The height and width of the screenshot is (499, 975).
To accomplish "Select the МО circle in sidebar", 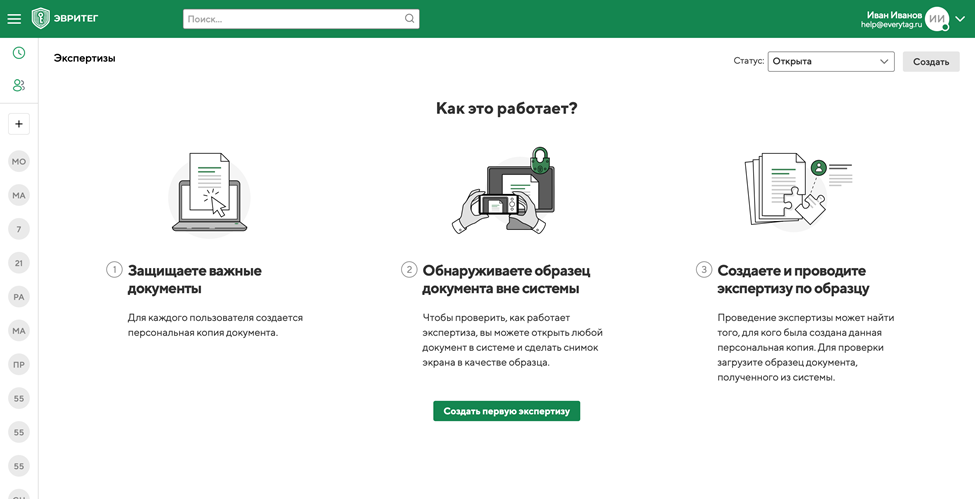I will [x=19, y=162].
